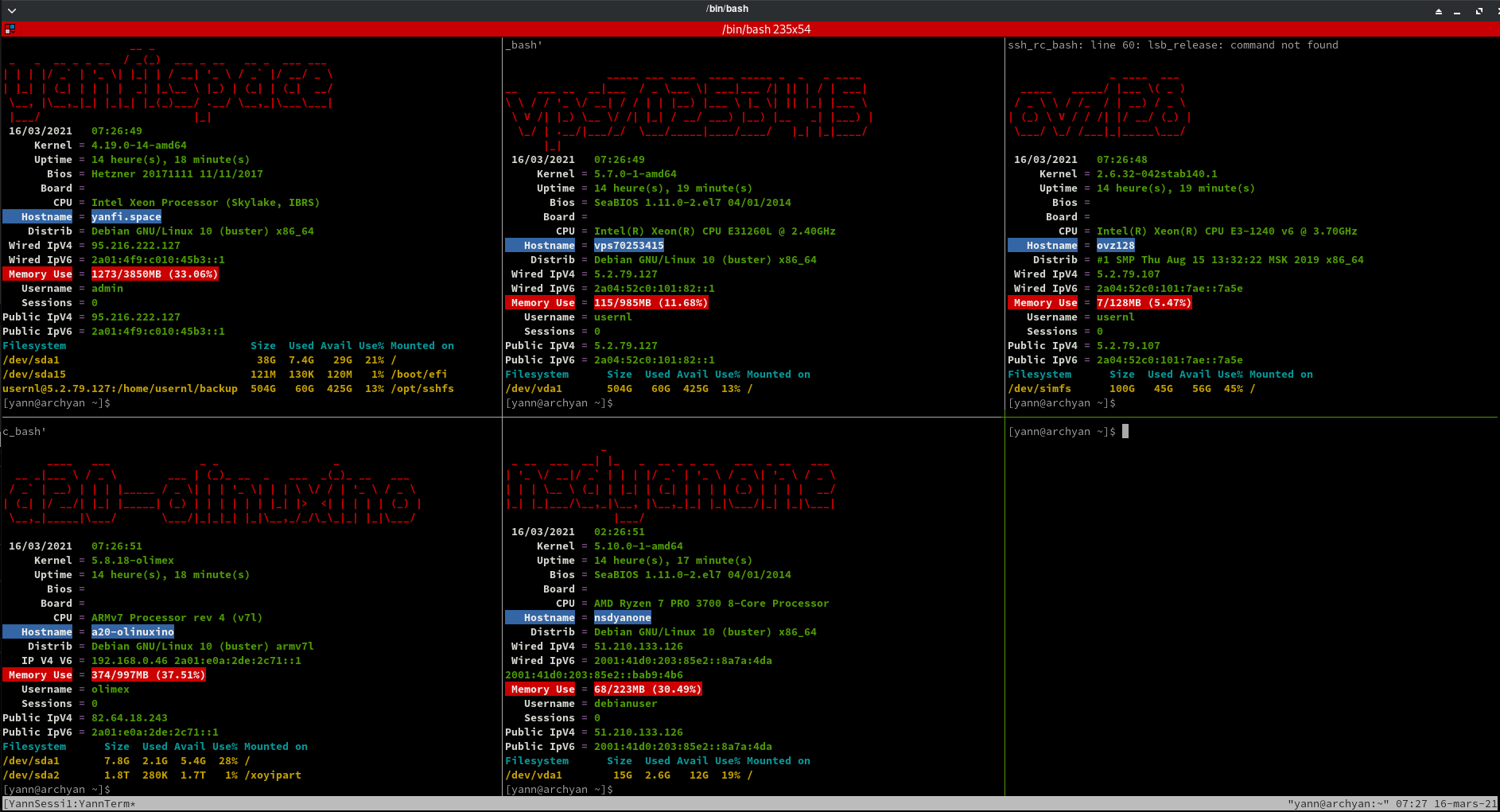Click the '07:27 16-mars-21' status bar clock
Image resolution: width=1500 pixels, height=812 pixels.
click(1445, 804)
